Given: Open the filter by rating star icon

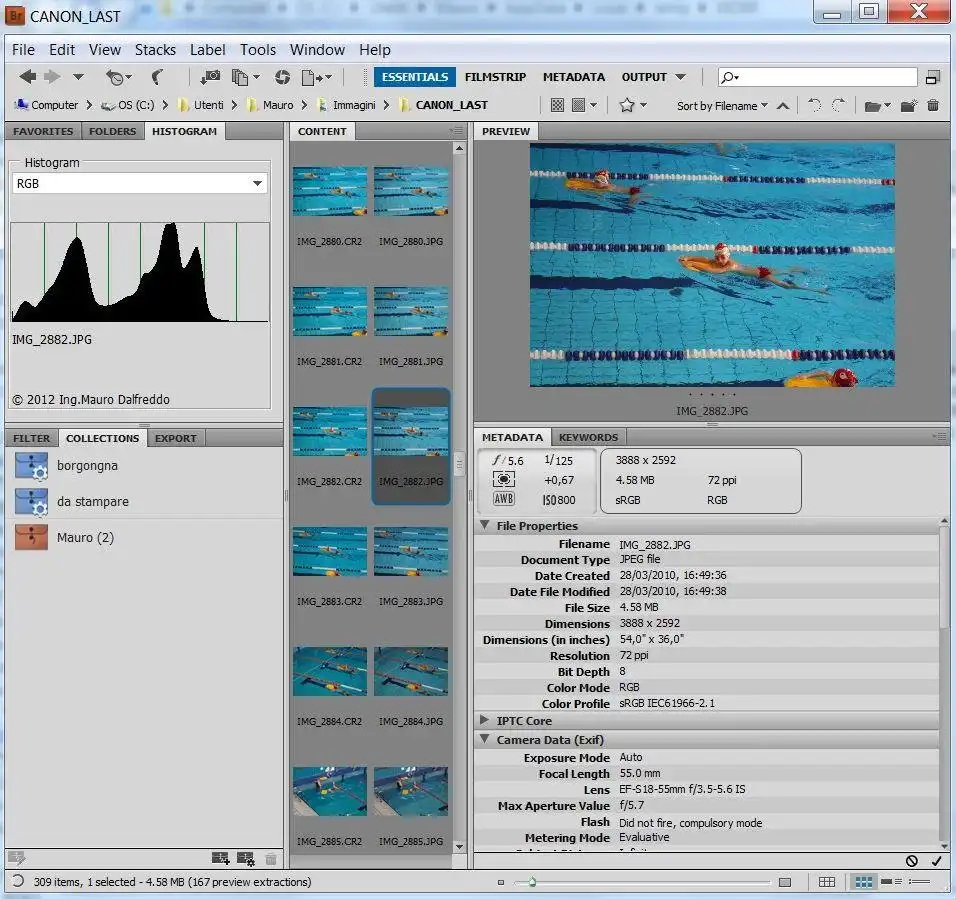Looking at the screenshot, I should [x=627, y=105].
